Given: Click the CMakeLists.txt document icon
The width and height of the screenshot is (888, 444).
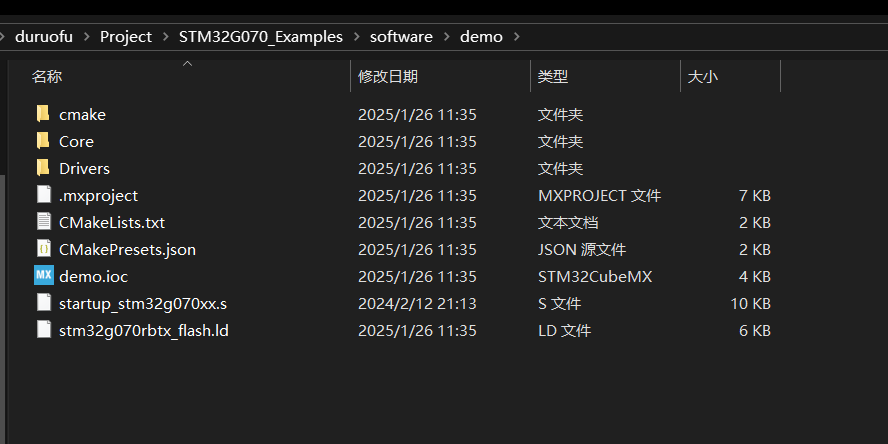Looking at the screenshot, I should click(43, 222).
